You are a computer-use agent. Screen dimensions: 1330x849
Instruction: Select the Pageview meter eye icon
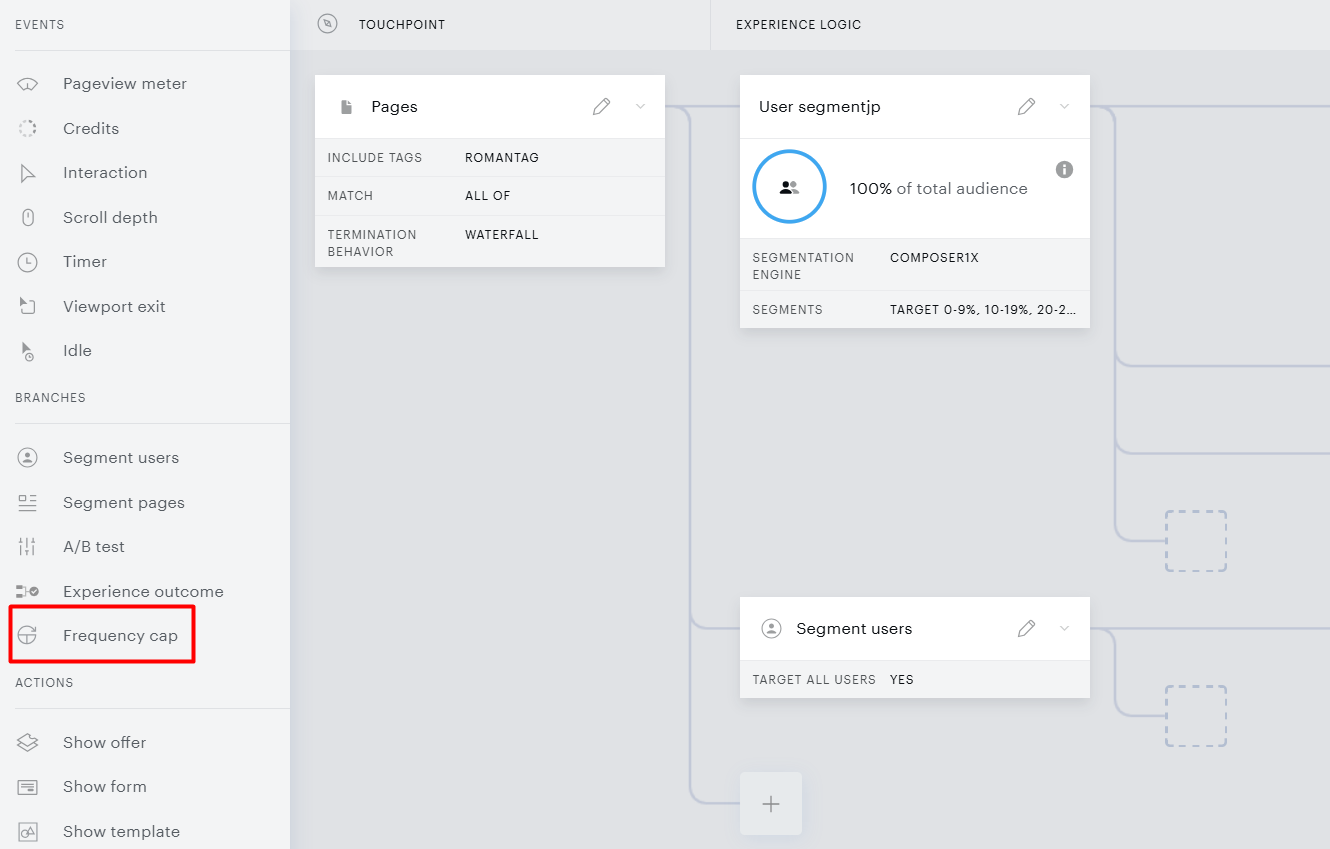coord(28,84)
